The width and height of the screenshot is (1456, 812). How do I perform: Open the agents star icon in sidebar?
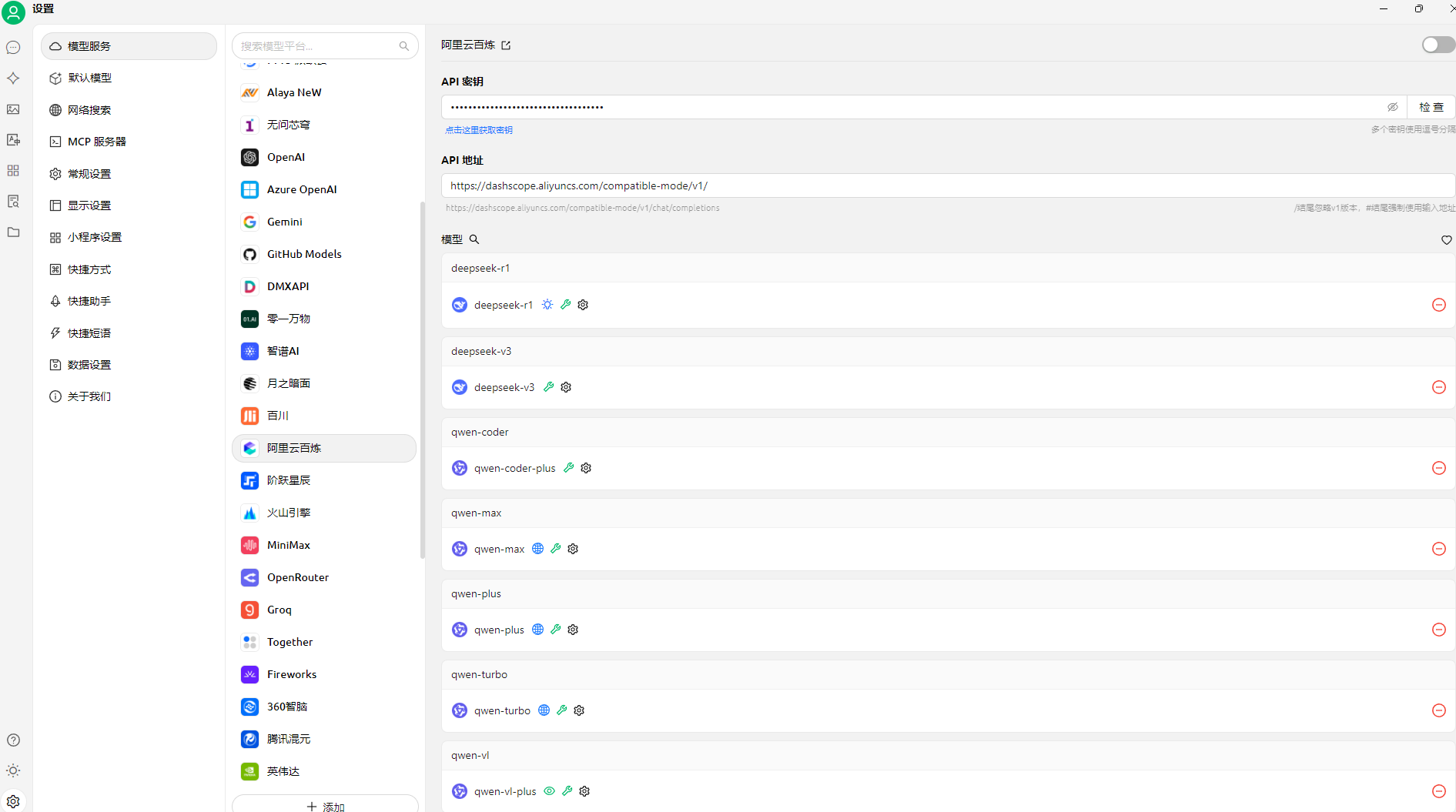pos(13,79)
